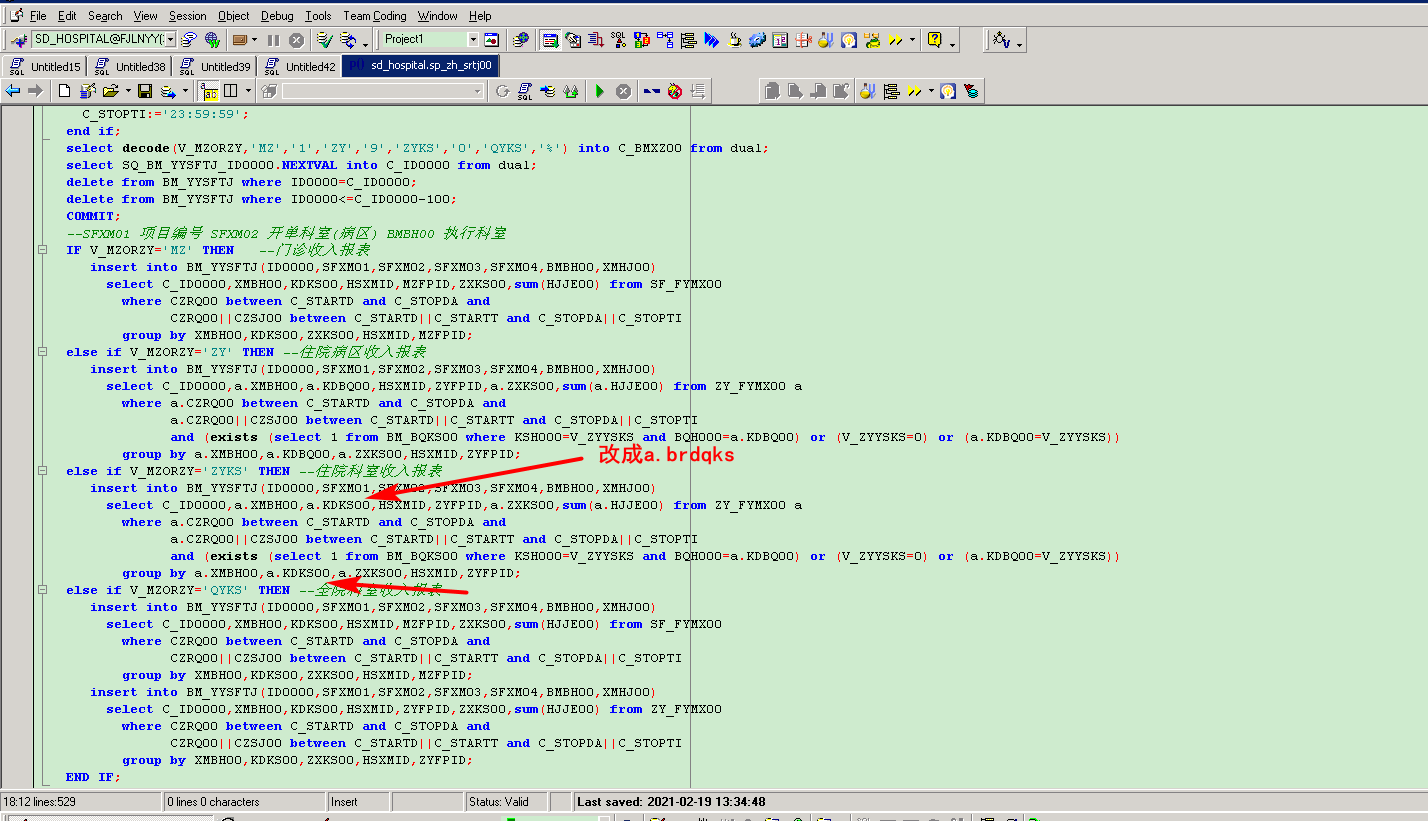This screenshot has height=821, width=1428.
Task: Click the green Execute play button
Action: coord(599,91)
